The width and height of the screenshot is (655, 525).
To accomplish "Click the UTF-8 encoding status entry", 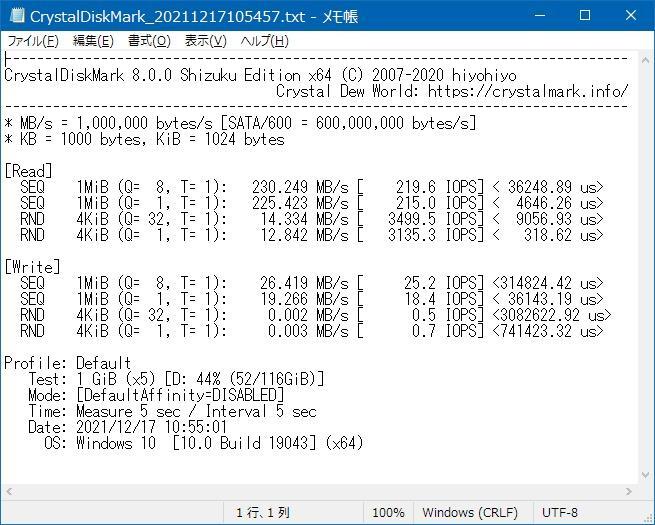I will (559, 512).
